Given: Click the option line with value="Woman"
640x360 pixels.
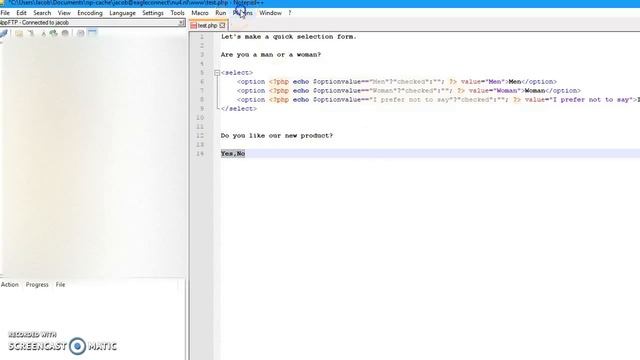Looking at the screenshot, I should [409, 91].
